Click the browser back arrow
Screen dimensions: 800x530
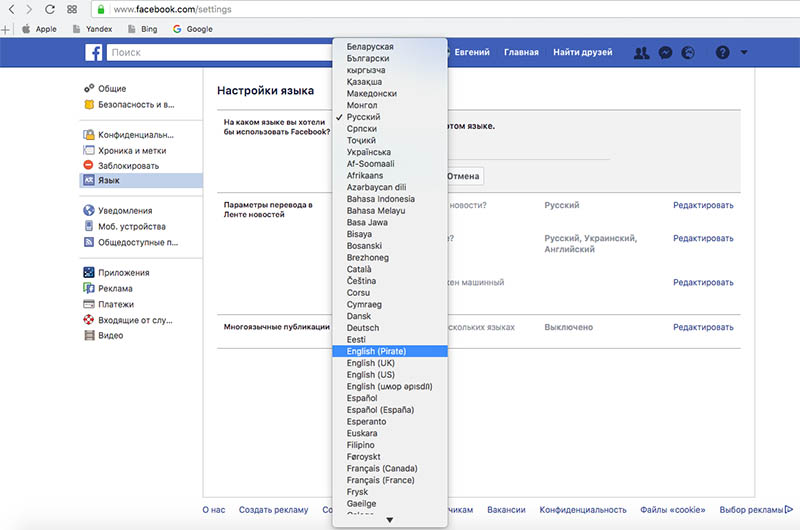coord(11,9)
